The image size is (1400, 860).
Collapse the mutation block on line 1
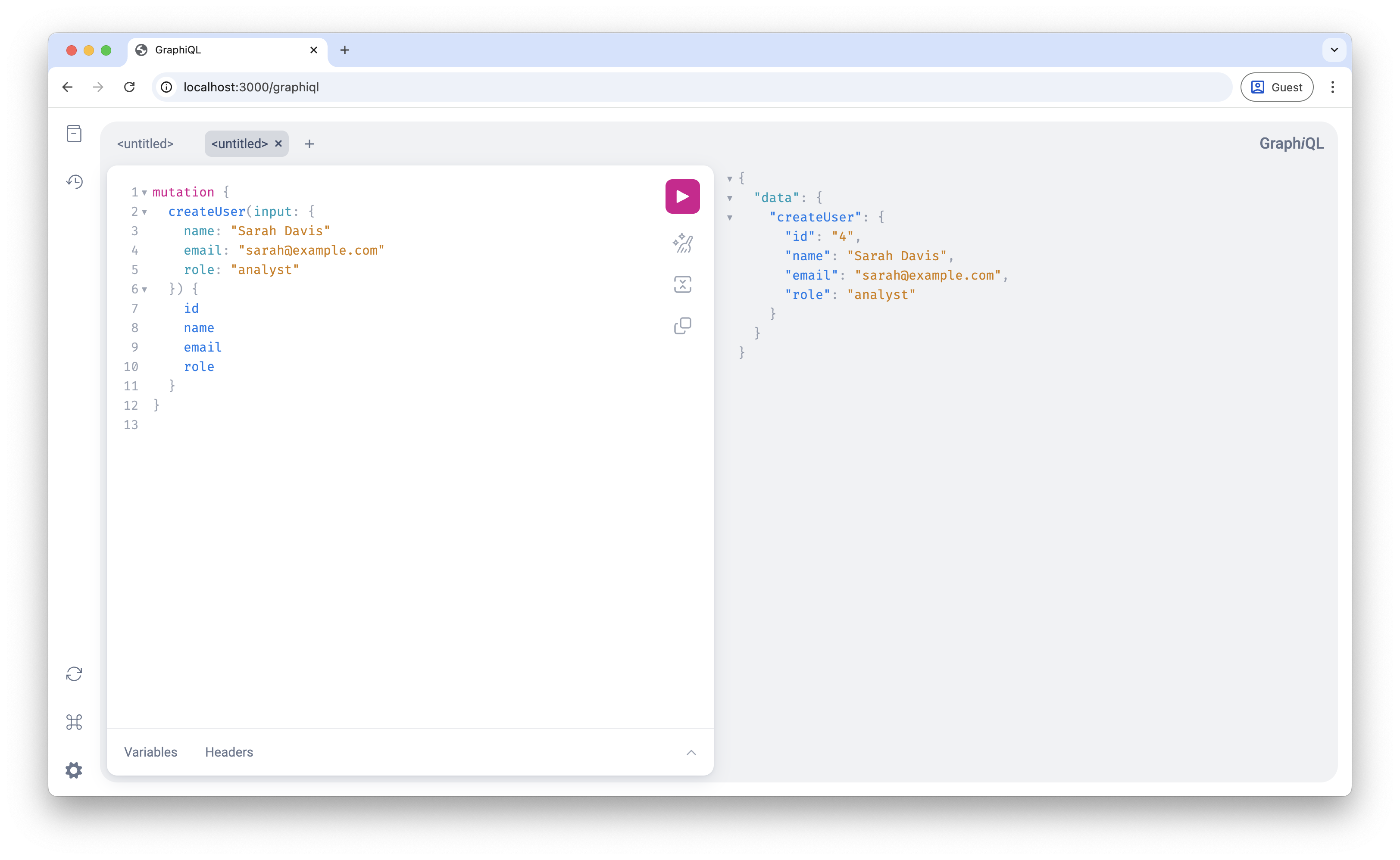tap(144, 193)
